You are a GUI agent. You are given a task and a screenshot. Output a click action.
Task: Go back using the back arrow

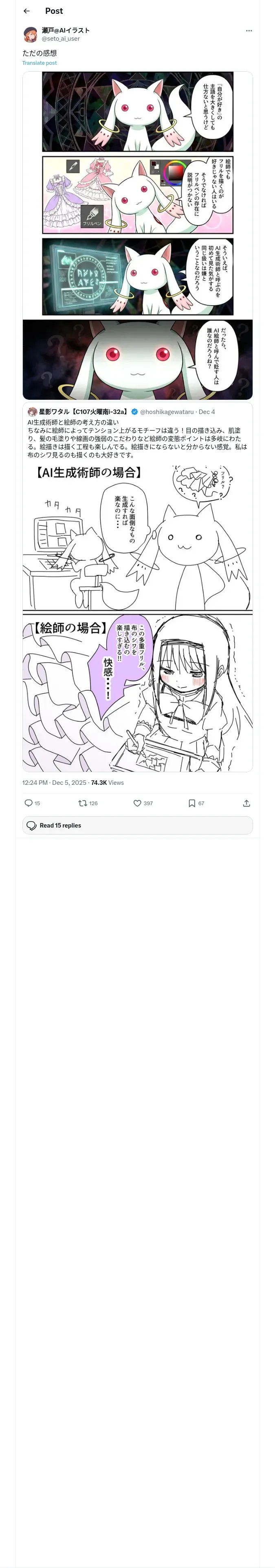tap(26, 11)
